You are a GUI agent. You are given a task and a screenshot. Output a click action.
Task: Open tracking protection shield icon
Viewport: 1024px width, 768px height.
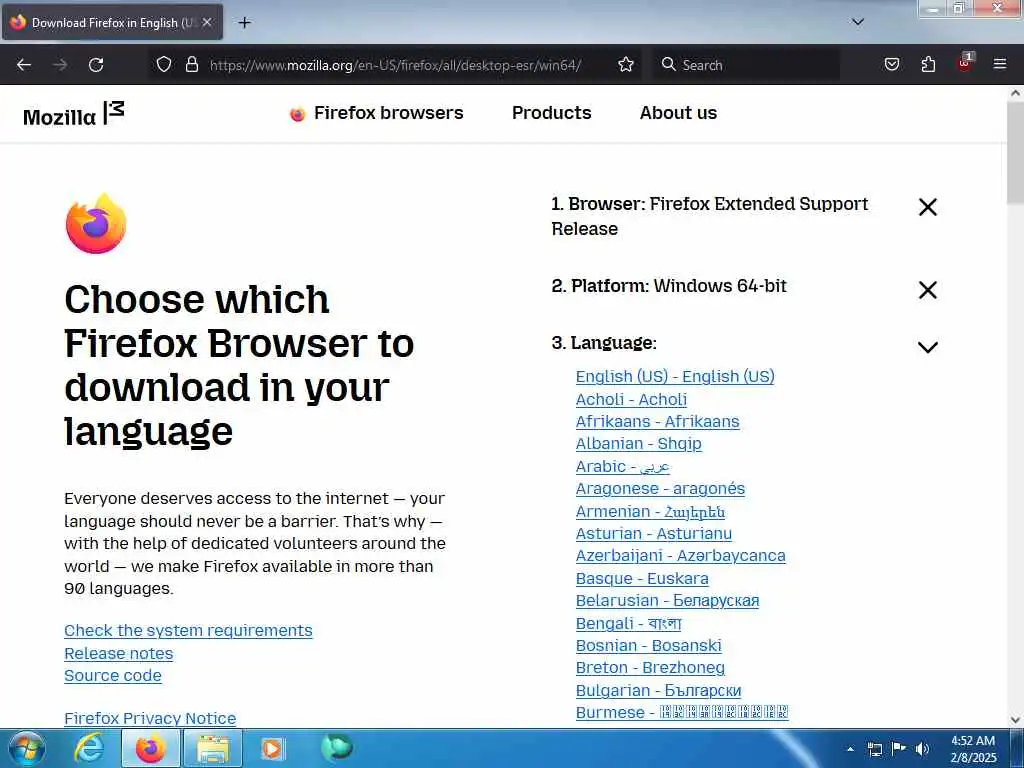pyautogui.click(x=164, y=64)
